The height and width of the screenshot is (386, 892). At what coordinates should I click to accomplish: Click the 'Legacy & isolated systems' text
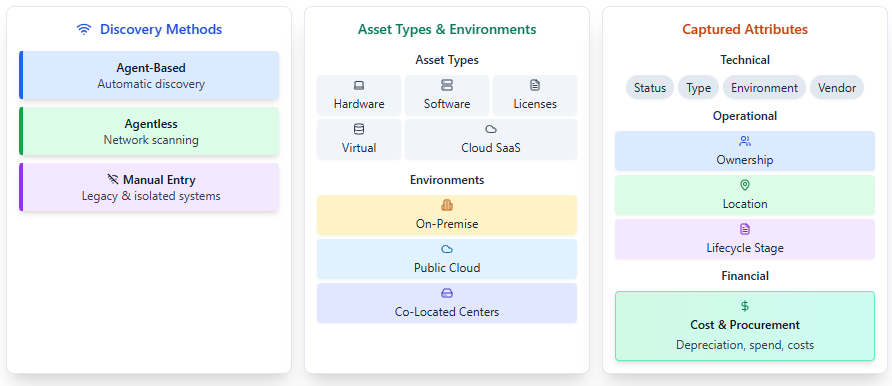pyautogui.click(x=151, y=196)
